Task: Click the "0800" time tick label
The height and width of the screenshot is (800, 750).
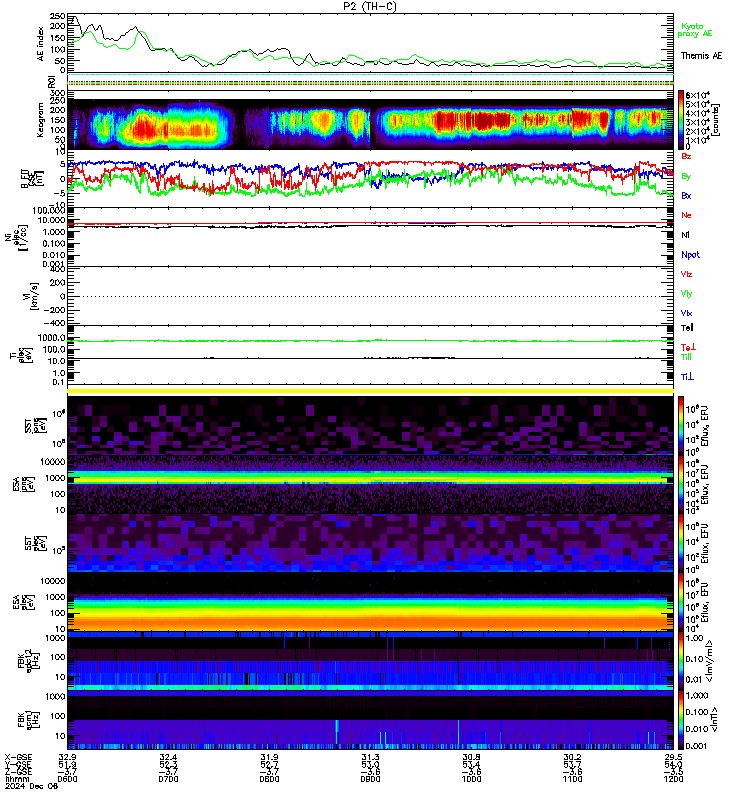Action: coord(269,779)
